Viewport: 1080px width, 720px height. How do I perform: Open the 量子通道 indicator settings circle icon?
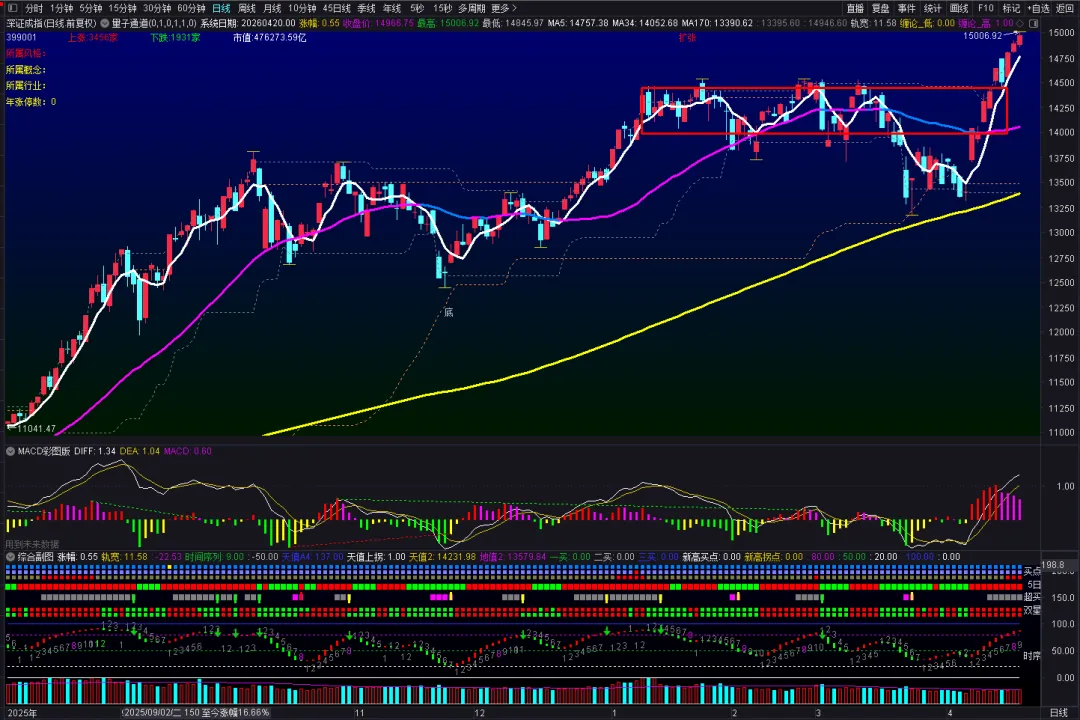[105, 23]
